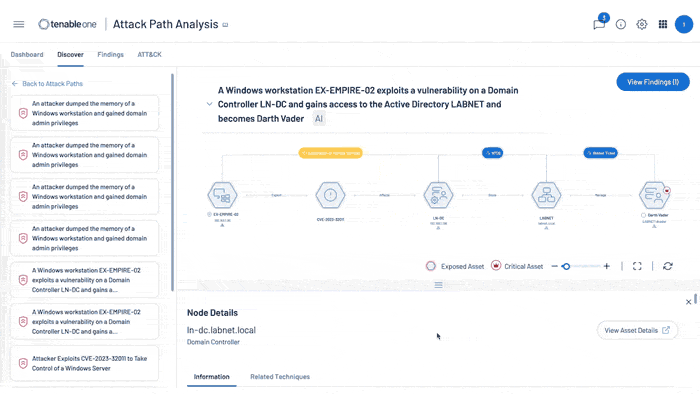Select second 'attacker dumped the memory' path card
Screen dimensions: 700x394
84,155
